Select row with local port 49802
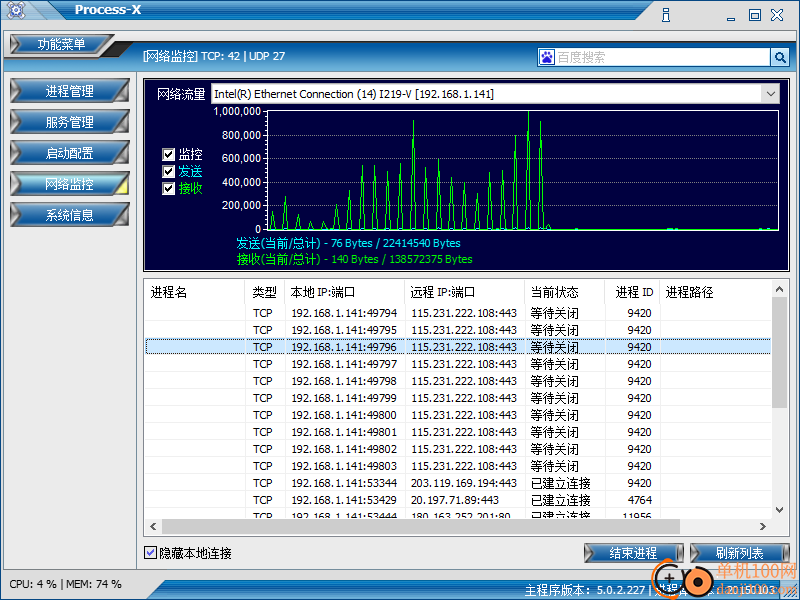Viewport: 800px width, 600px height. coord(458,449)
